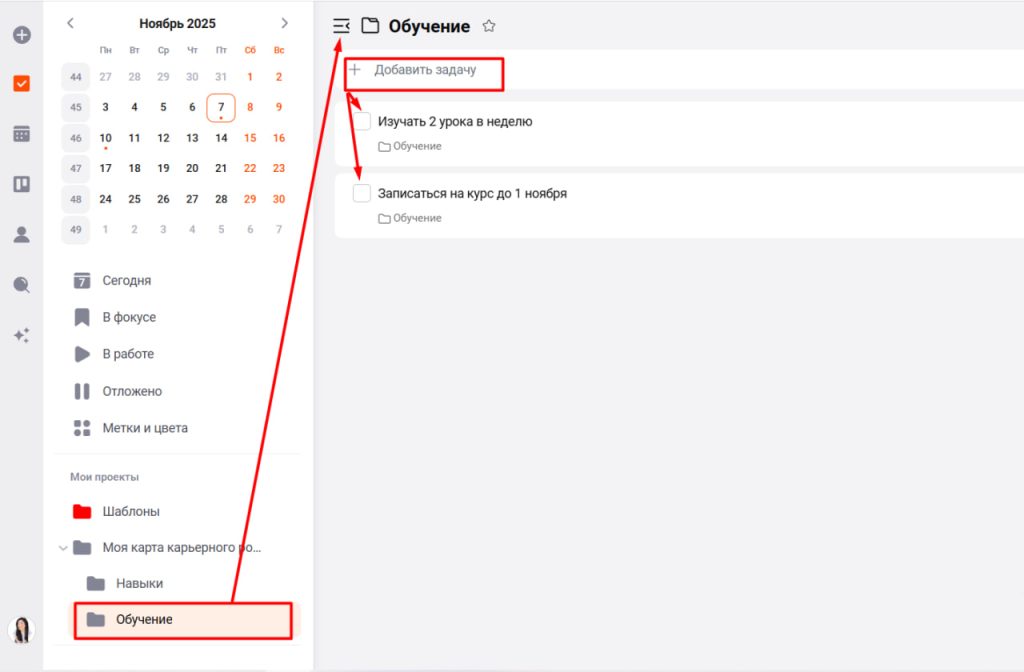Select the 'Навыки' project folder
The image size is (1024, 672).
tap(138, 583)
